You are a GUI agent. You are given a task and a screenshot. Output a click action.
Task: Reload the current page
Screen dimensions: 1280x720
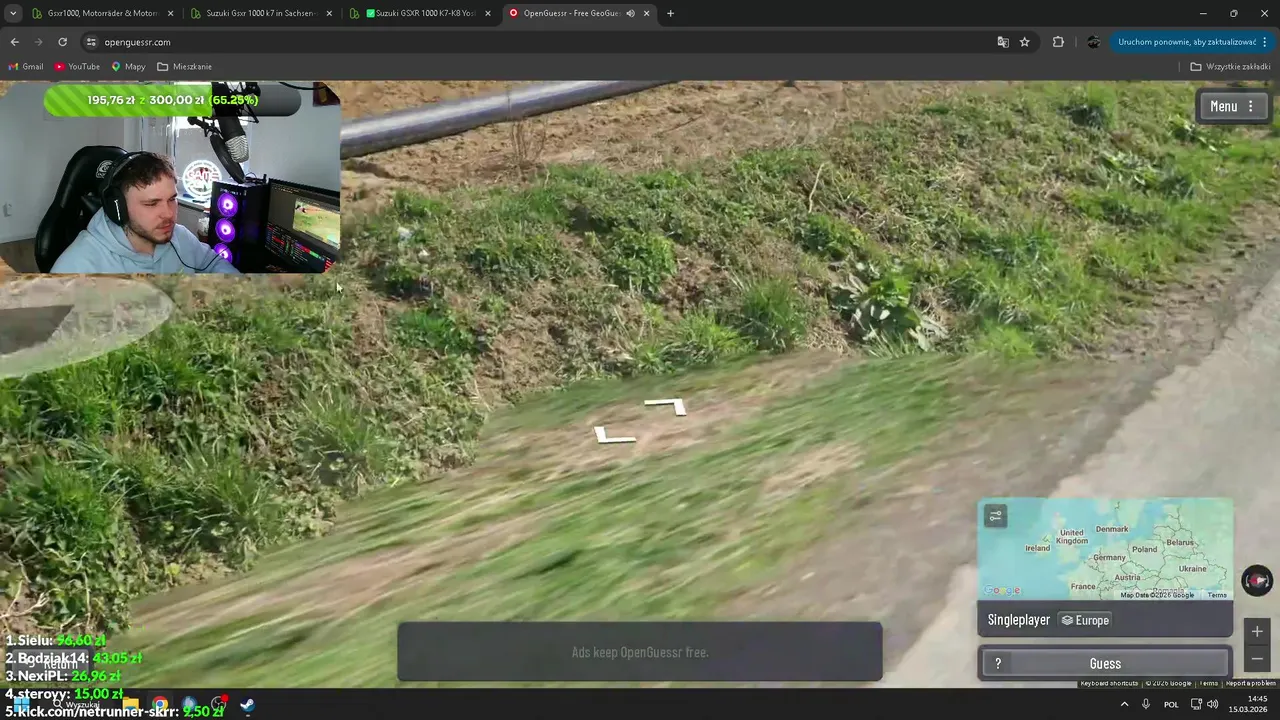pos(62,42)
